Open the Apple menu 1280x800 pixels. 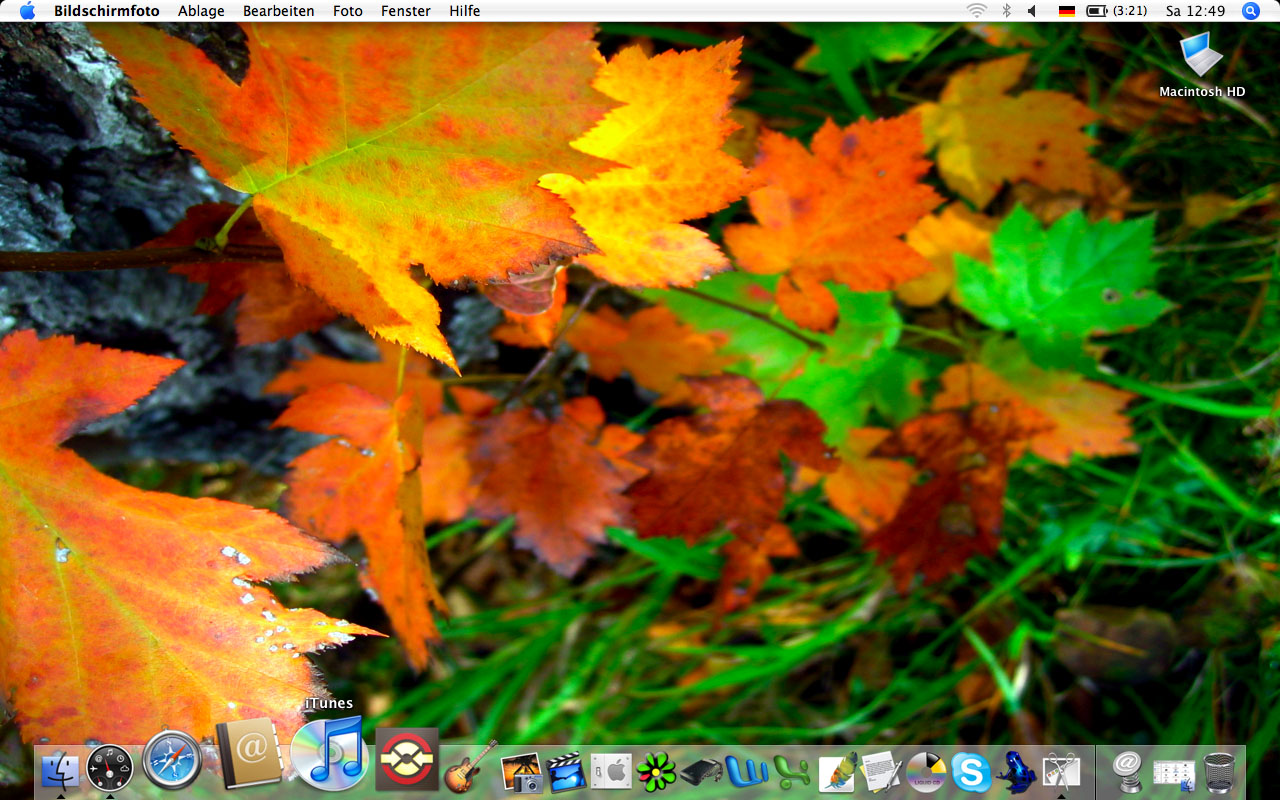(27, 11)
